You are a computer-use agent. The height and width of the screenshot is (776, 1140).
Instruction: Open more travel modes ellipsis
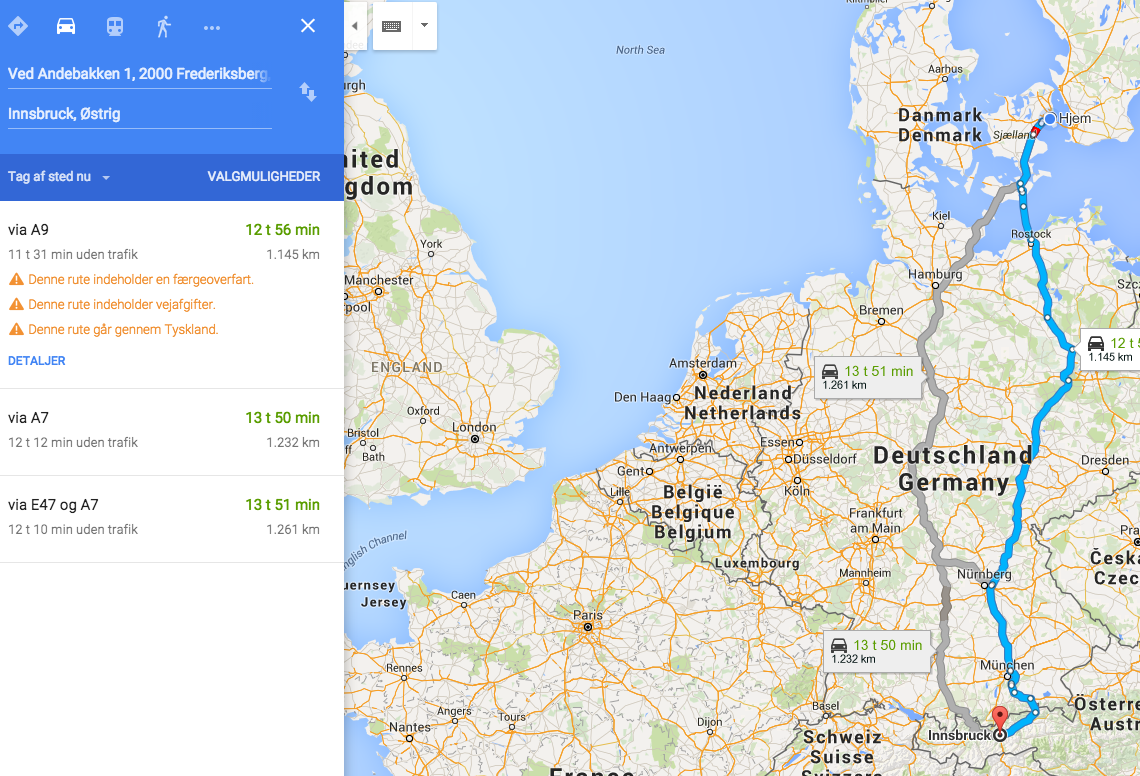[212, 27]
